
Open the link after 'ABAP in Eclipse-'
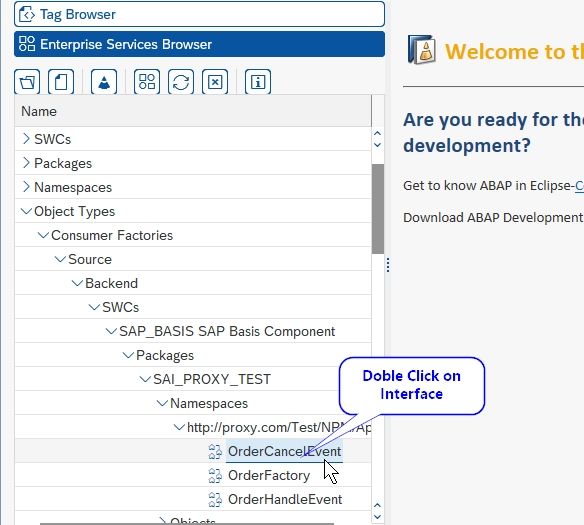(x=580, y=185)
